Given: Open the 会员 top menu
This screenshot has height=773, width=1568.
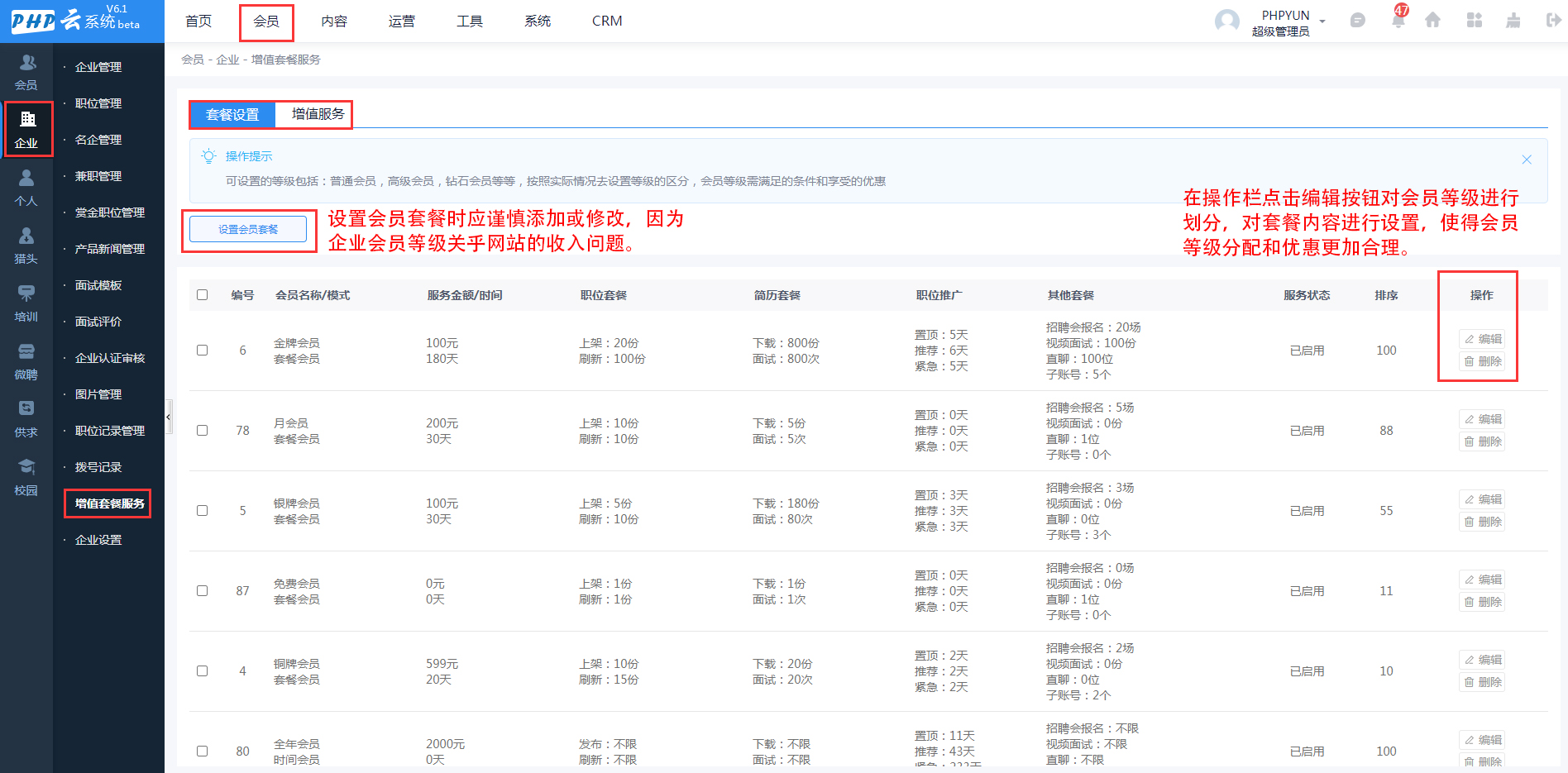Looking at the screenshot, I should coord(266,21).
